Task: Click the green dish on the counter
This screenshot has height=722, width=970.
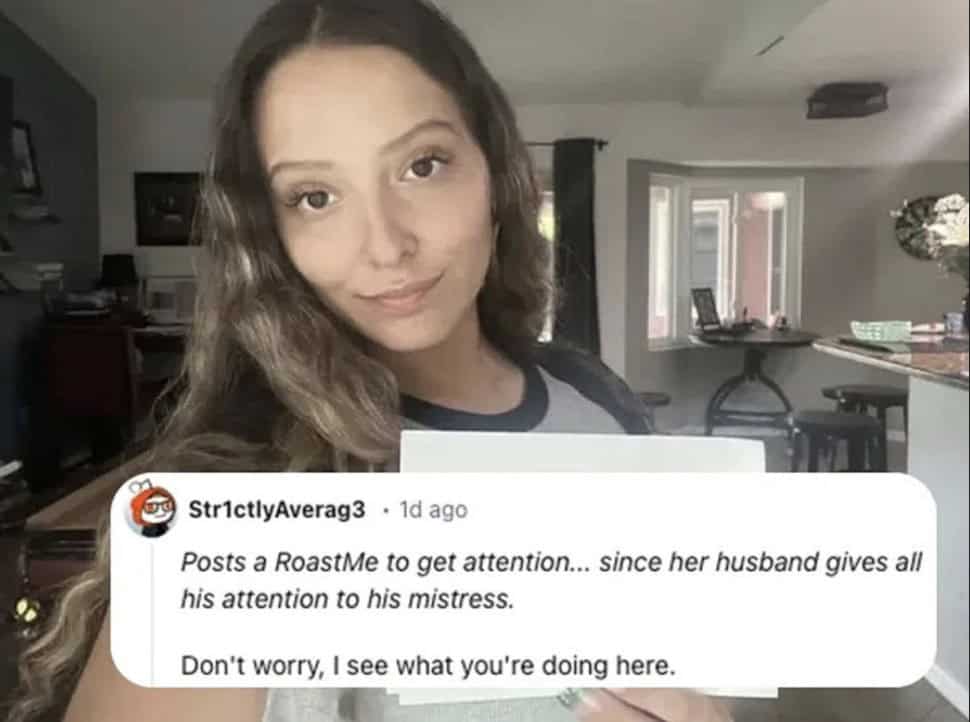Action: [880, 330]
